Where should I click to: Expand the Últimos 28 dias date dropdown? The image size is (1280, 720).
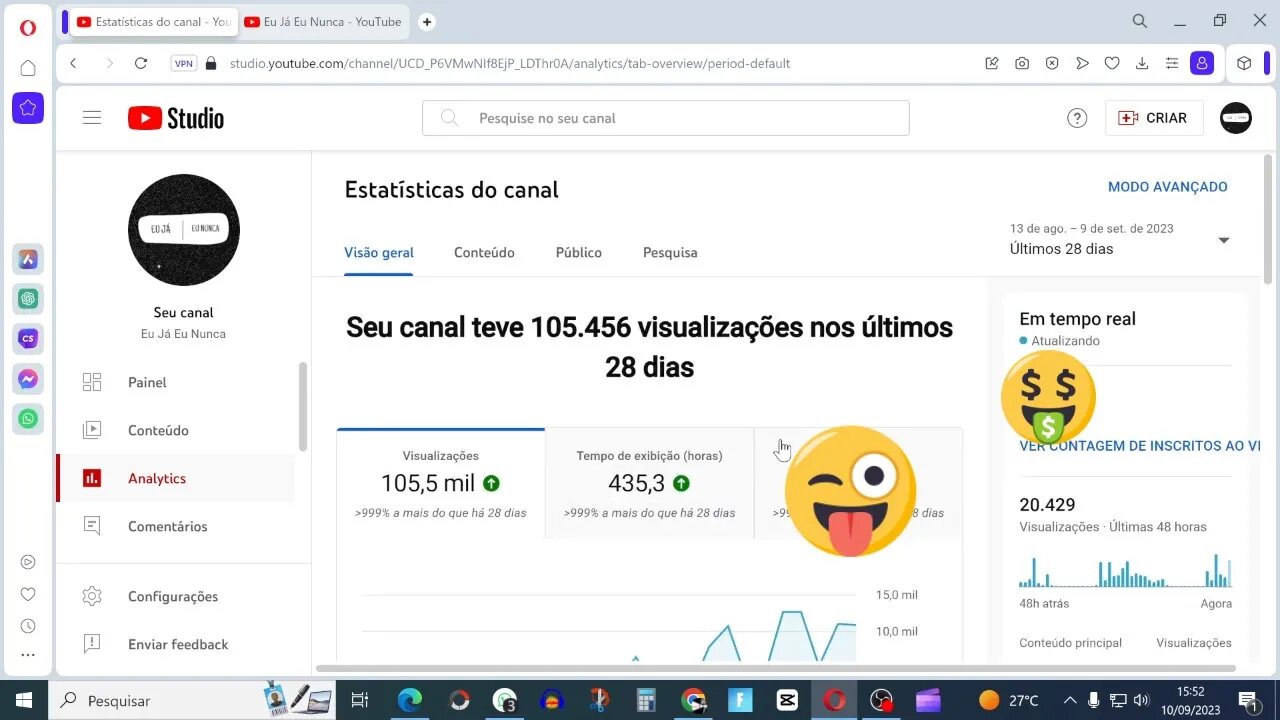click(1119, 240)
